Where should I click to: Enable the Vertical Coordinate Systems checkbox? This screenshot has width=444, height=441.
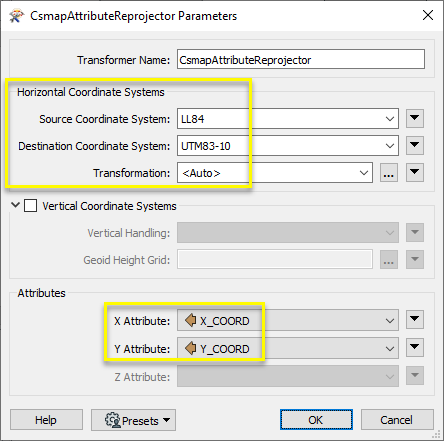point(30,205)
